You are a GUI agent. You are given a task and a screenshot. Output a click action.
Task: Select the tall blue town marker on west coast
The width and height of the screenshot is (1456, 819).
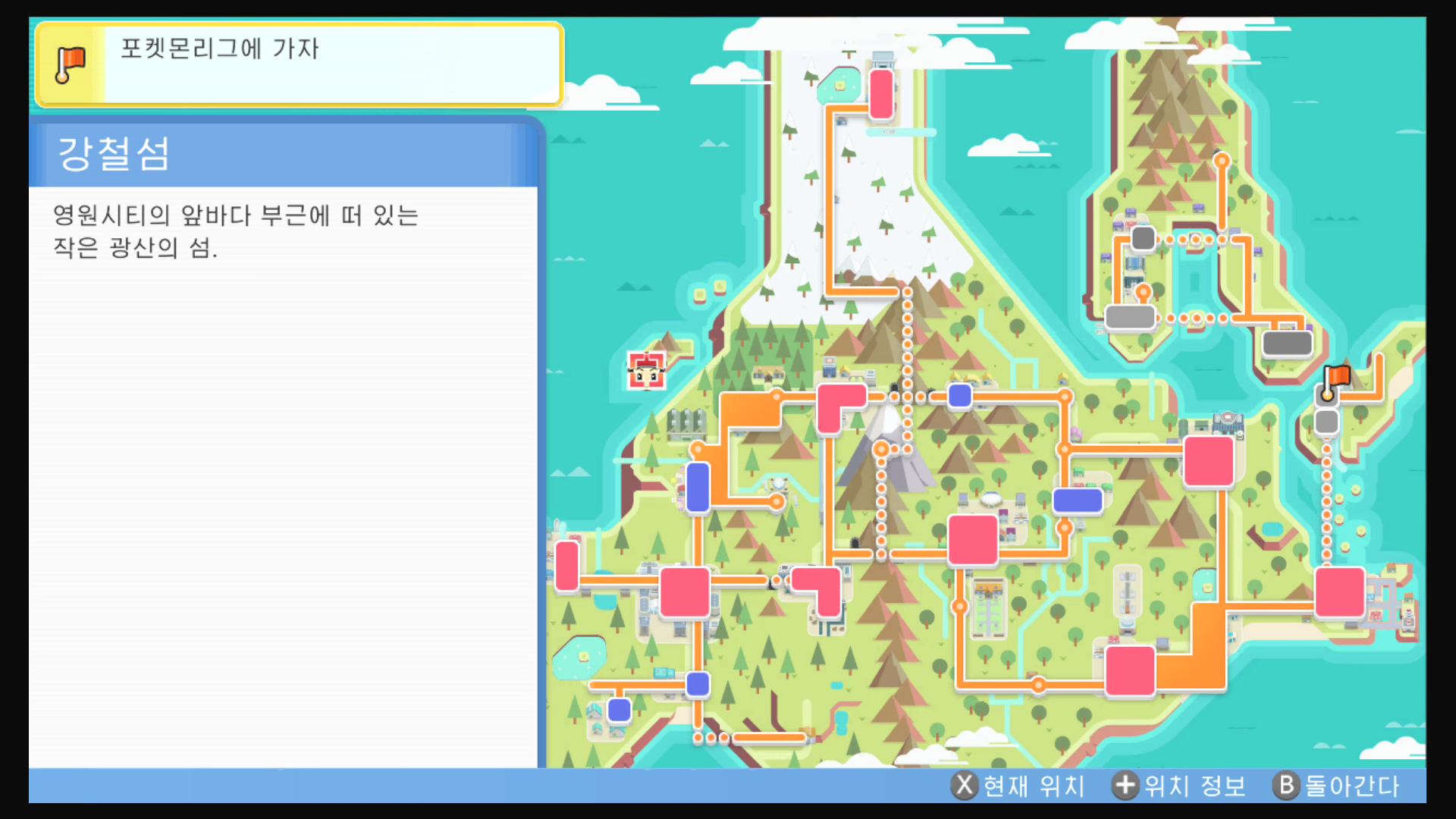pos(698,487)
